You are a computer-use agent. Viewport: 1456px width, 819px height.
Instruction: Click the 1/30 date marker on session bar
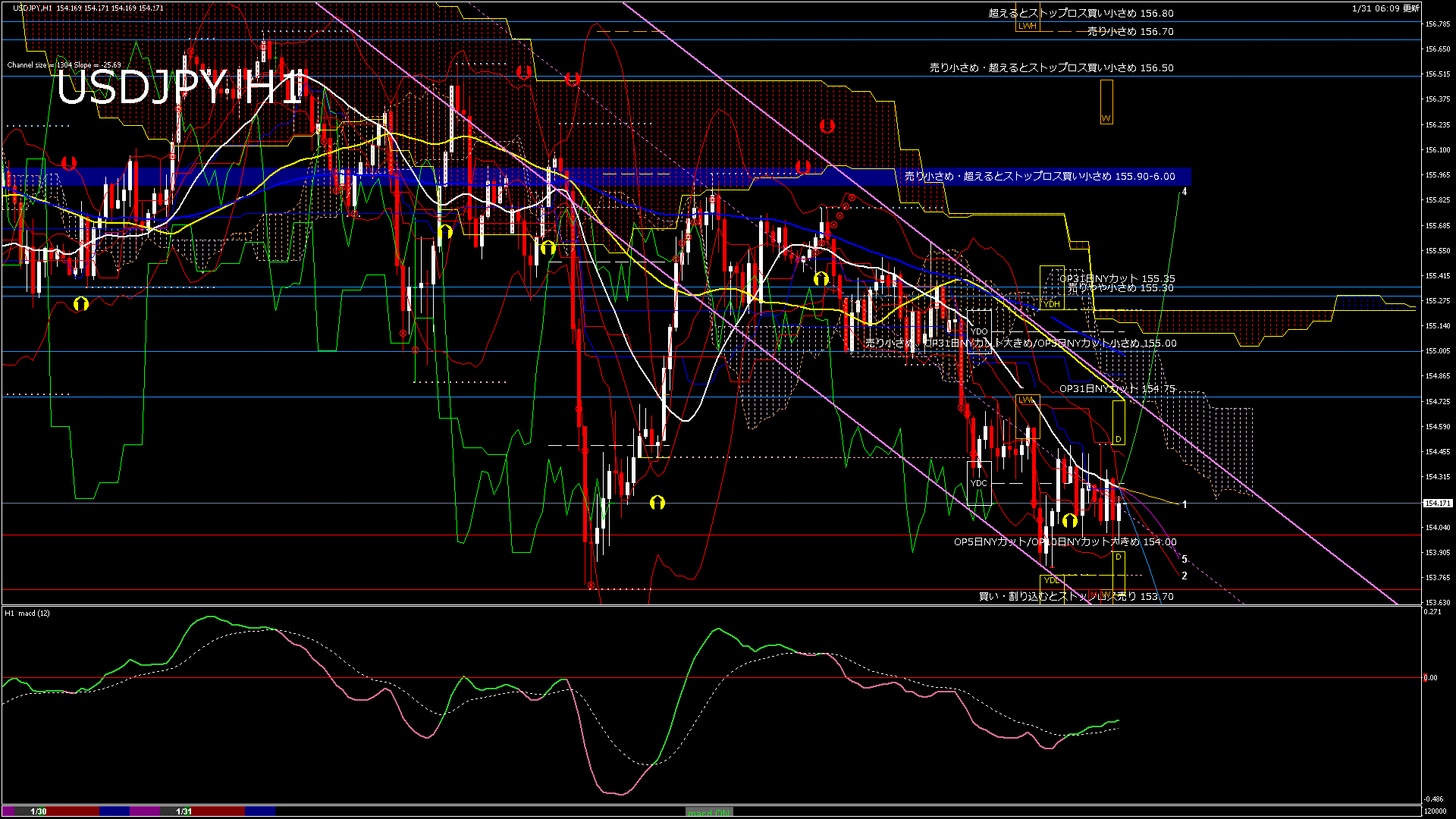[x=39, y=811]
